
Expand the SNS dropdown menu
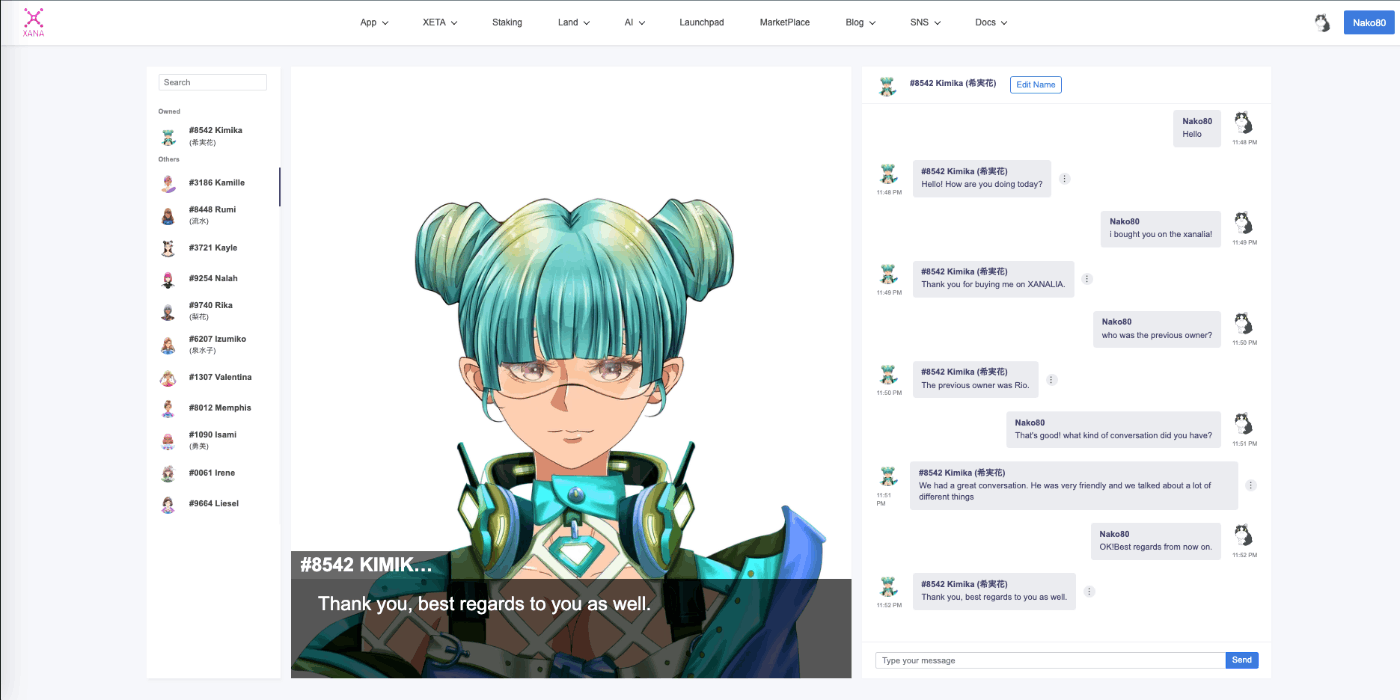tap(925, 23)
